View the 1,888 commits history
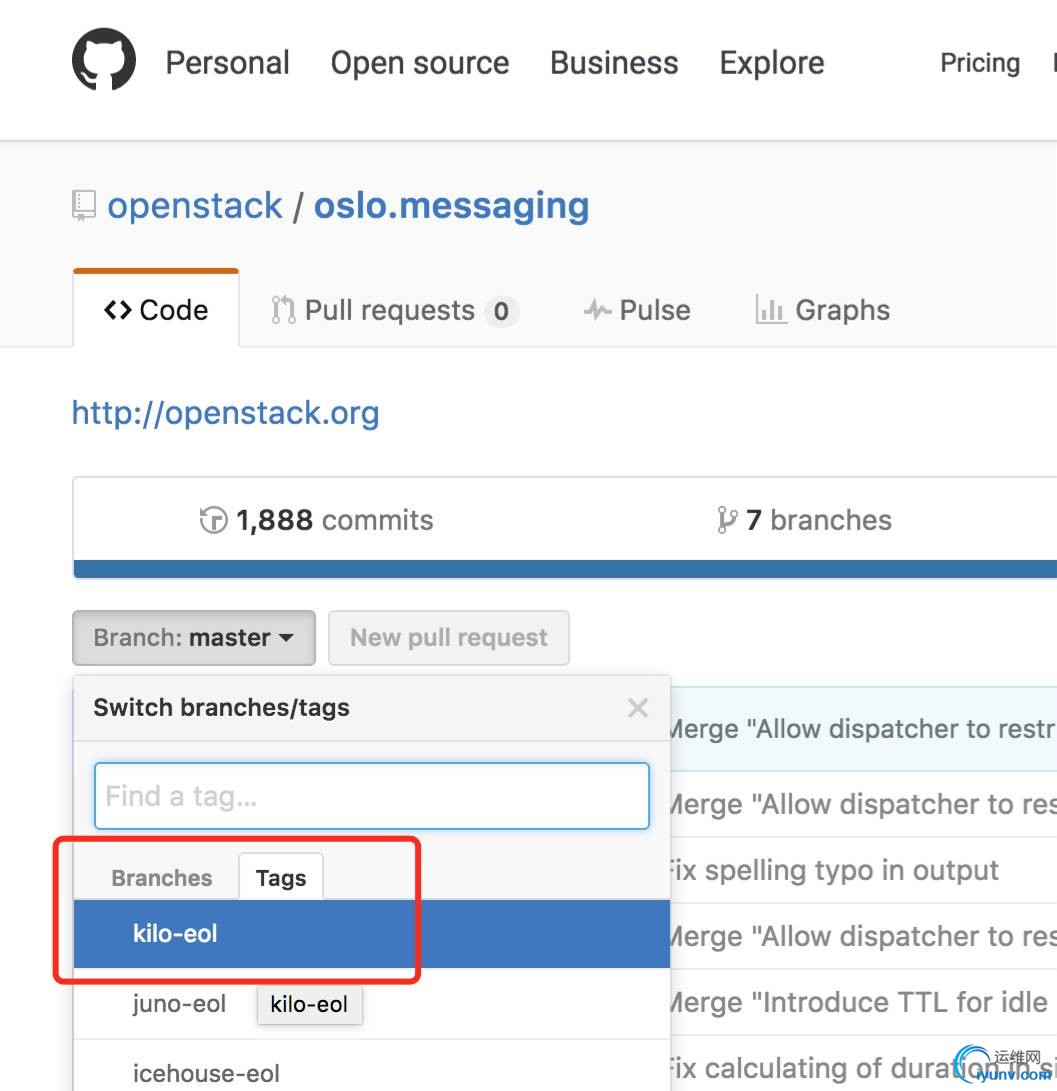Viewport: 1057px width, 1091px height. click(x=316, y=520)
